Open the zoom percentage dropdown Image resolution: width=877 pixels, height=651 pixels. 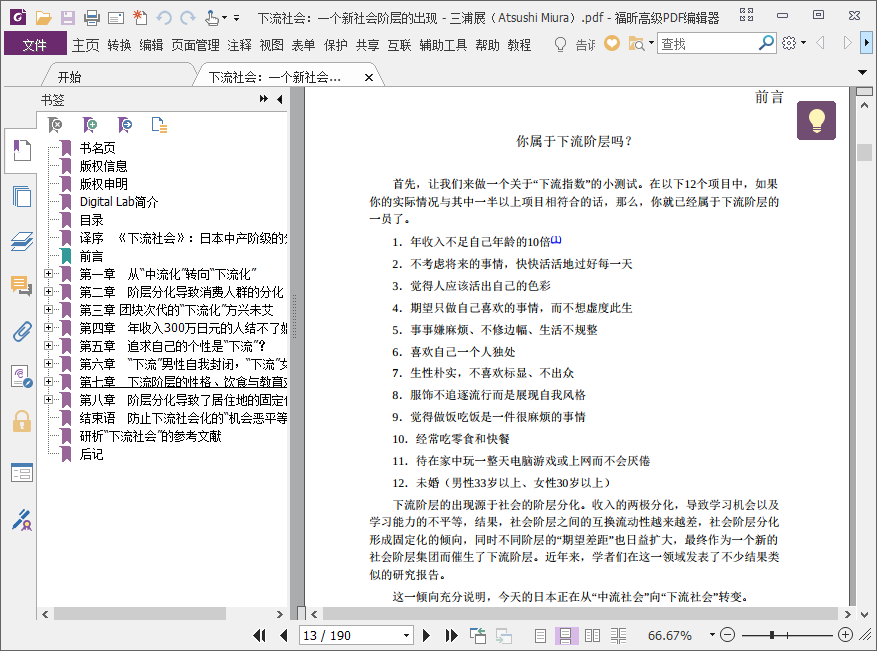712,635
